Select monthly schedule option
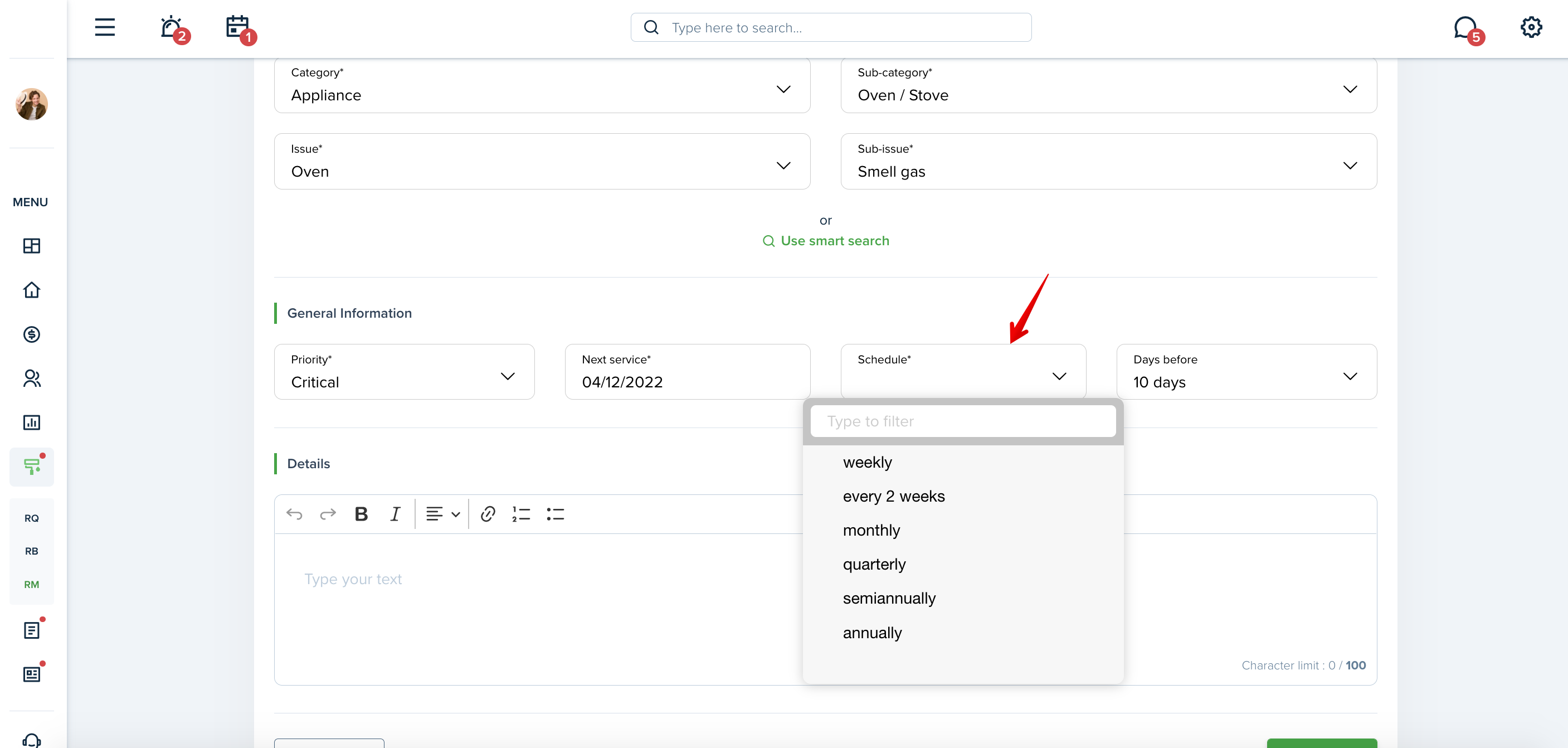The width and height of the screenshot is (1568, 748). coord(963,531)
